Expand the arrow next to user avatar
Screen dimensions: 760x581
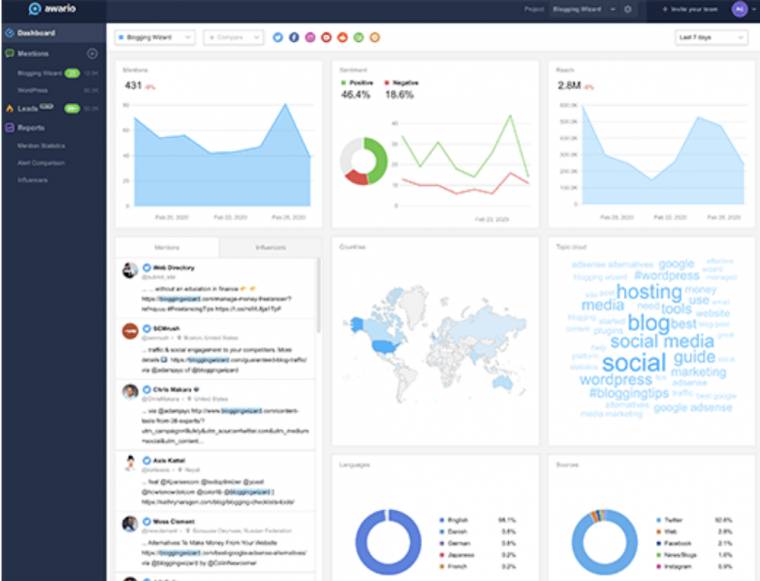(754, 9)
